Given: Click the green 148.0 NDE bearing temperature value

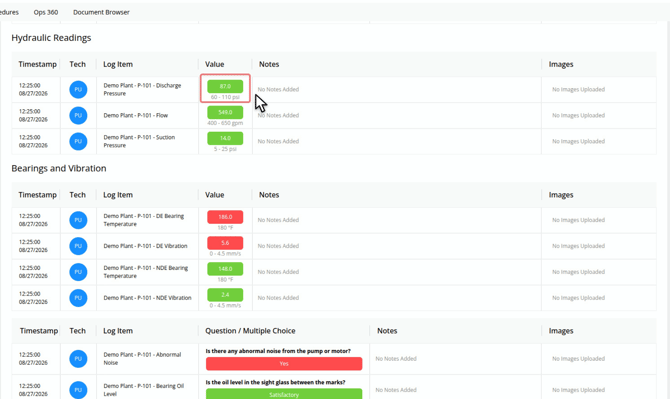Looking at the screenshot, I should coord(225,269).
